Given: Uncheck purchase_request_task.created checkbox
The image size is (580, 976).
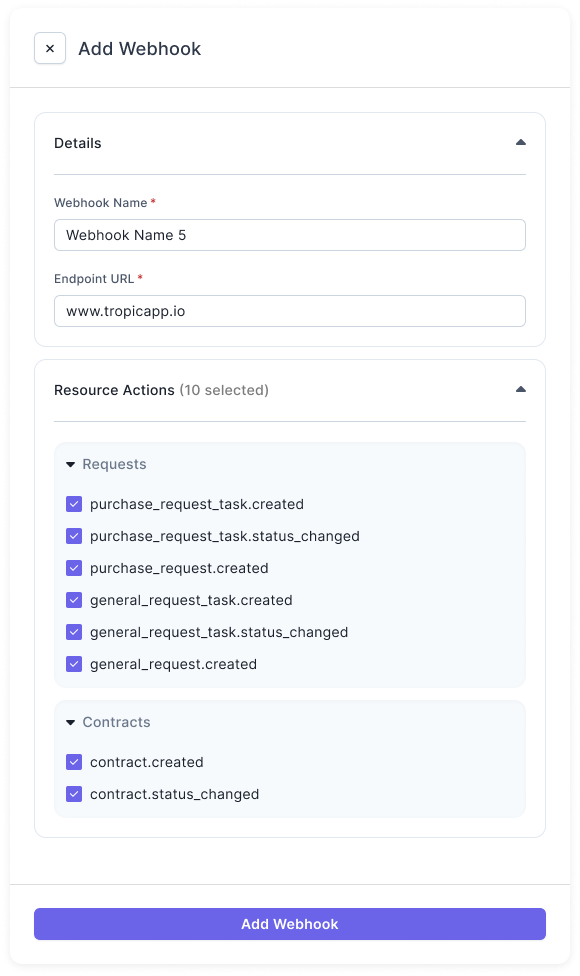Looking at the screenshot, I should pos(74,504).
